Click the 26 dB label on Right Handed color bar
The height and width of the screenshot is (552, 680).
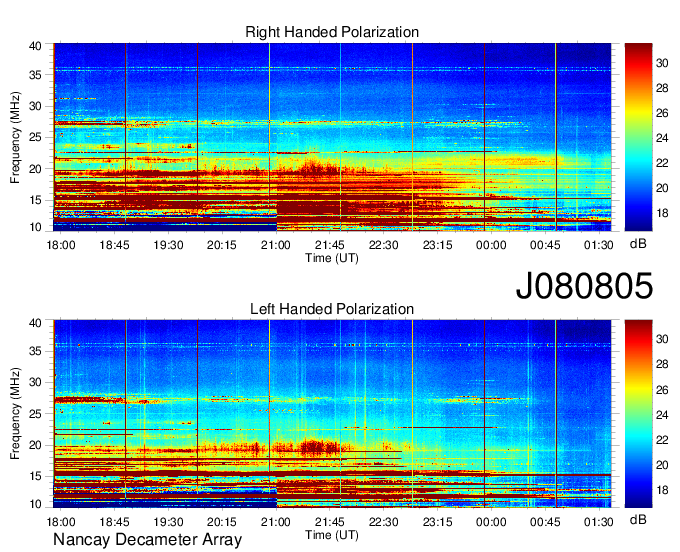click(662, 113)
